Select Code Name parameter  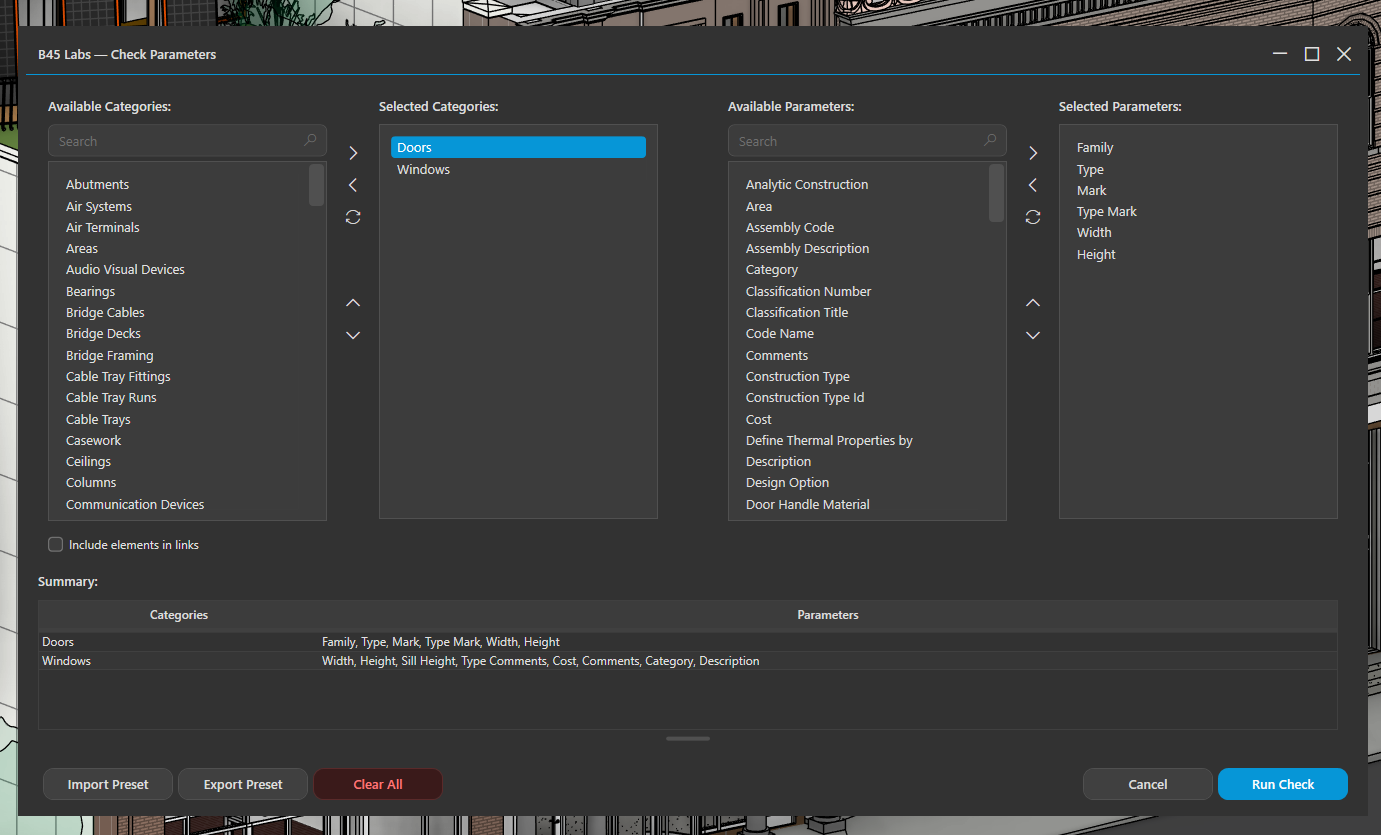780,333
